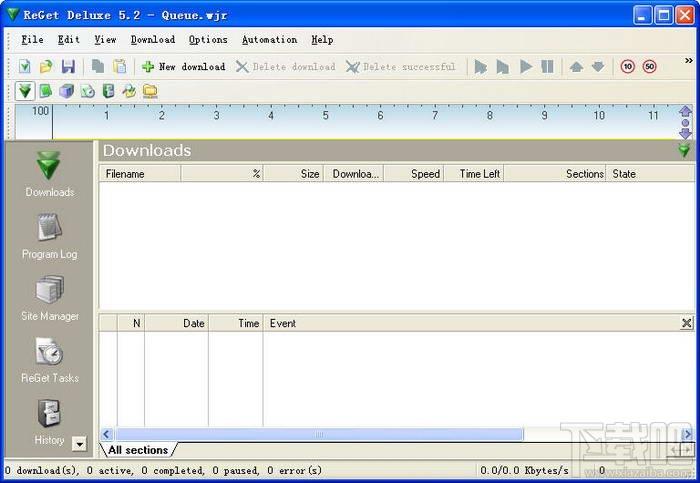The image size is (700, 483).
Task: Open the Edit menu
Action: (x=69, y=40)
